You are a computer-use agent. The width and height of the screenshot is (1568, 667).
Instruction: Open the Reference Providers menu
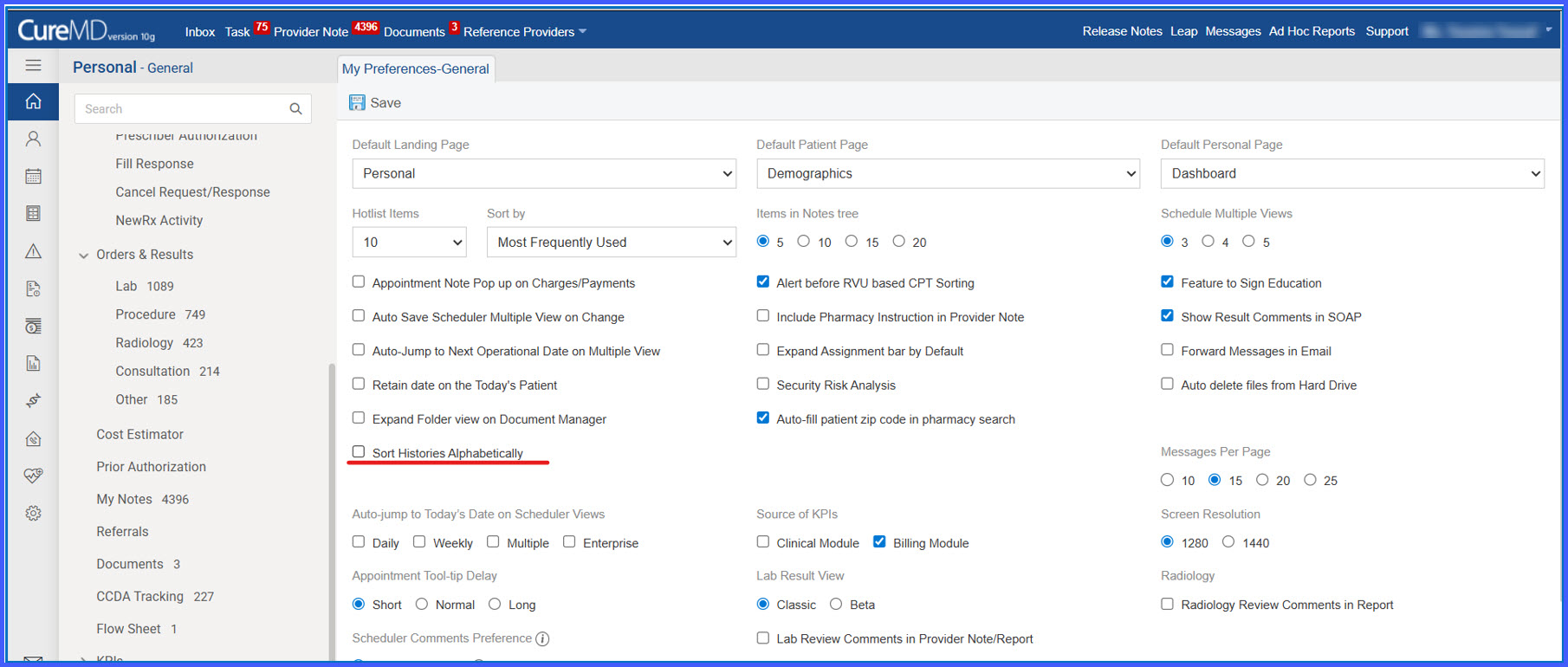[525, 32]
